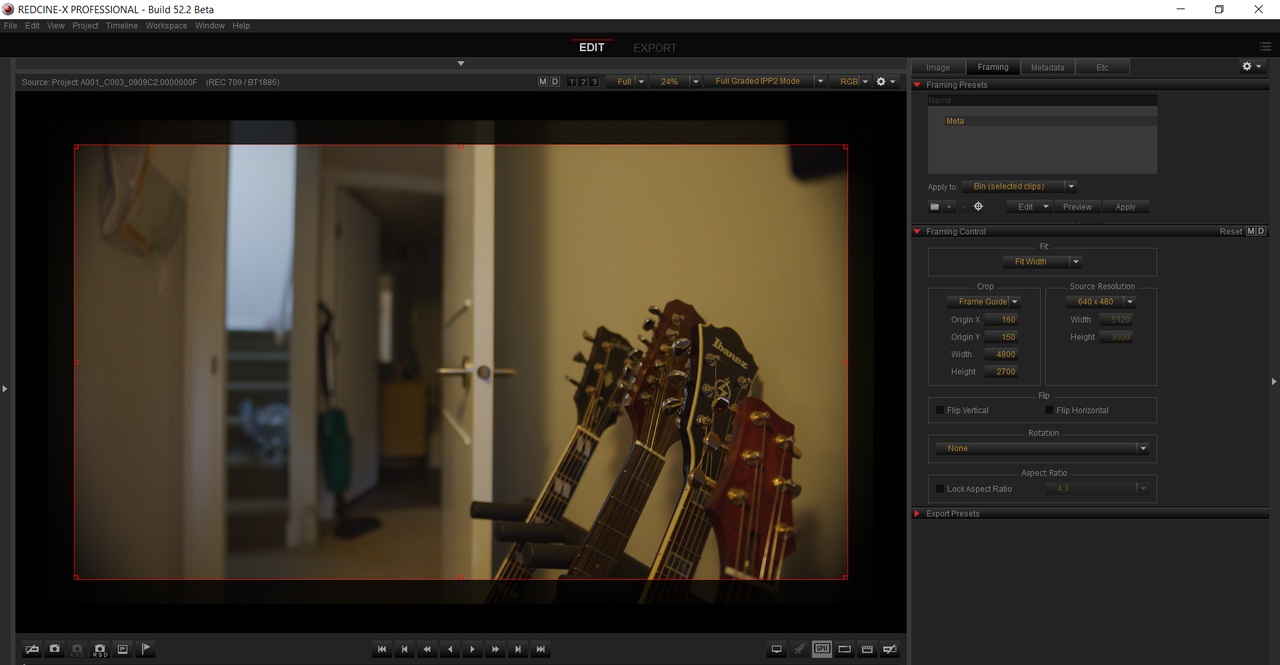Open the Timeline menu
1280x665 pixels.
[122, 26]
